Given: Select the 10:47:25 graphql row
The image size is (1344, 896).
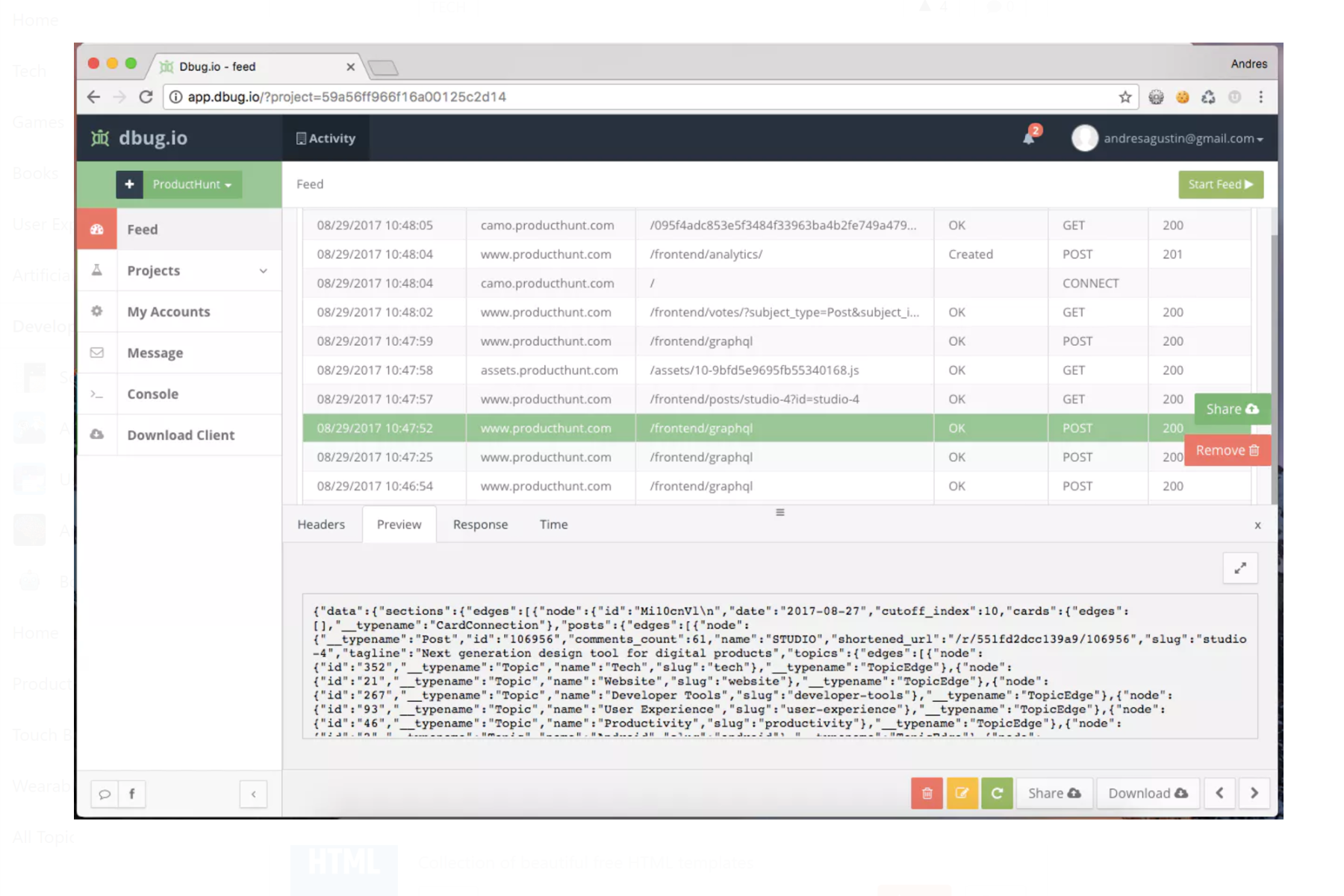Looking at the screenshot, I should click(x=777, y=457).
